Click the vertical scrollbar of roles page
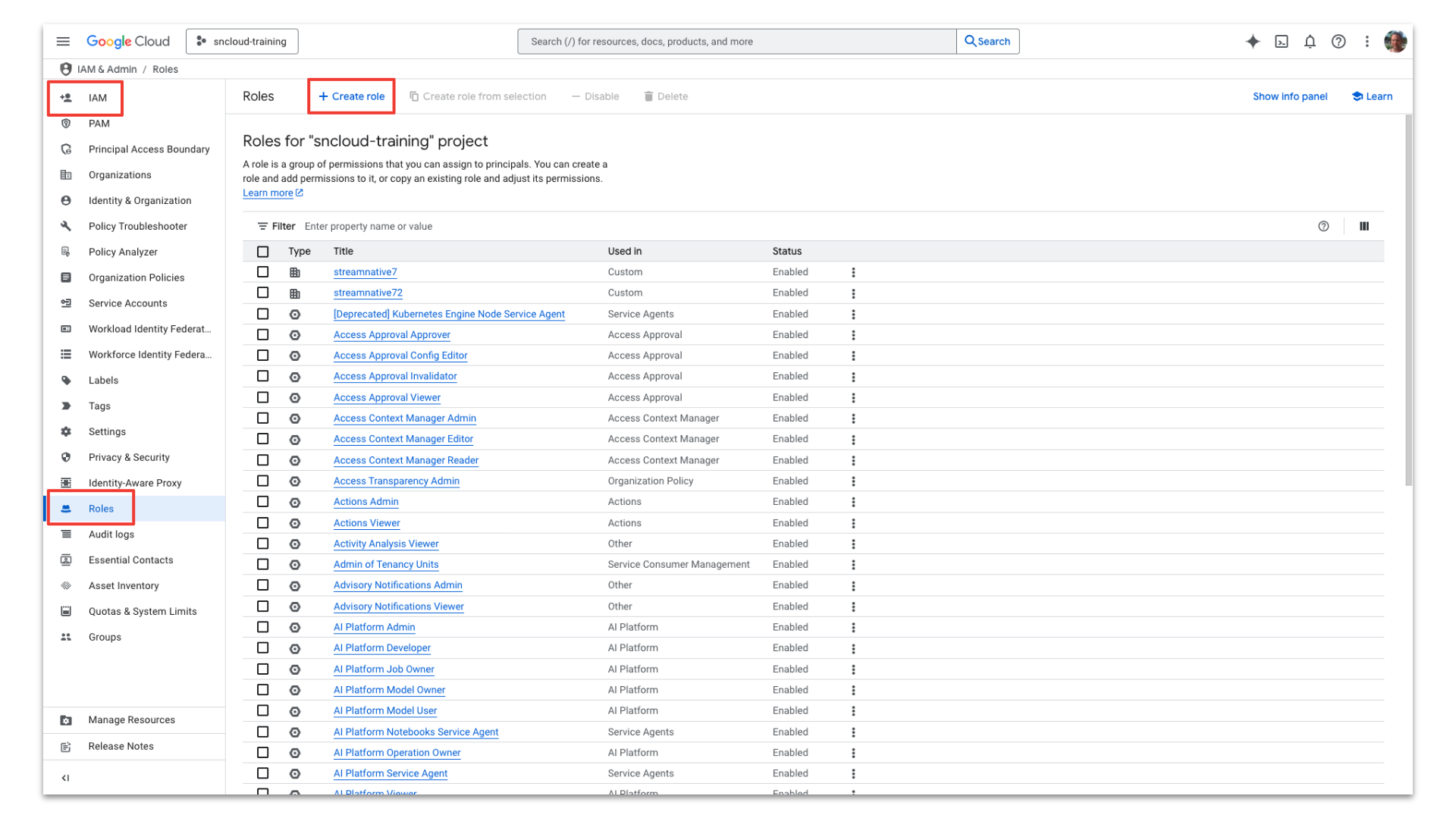 click(x=1408, y=303)
